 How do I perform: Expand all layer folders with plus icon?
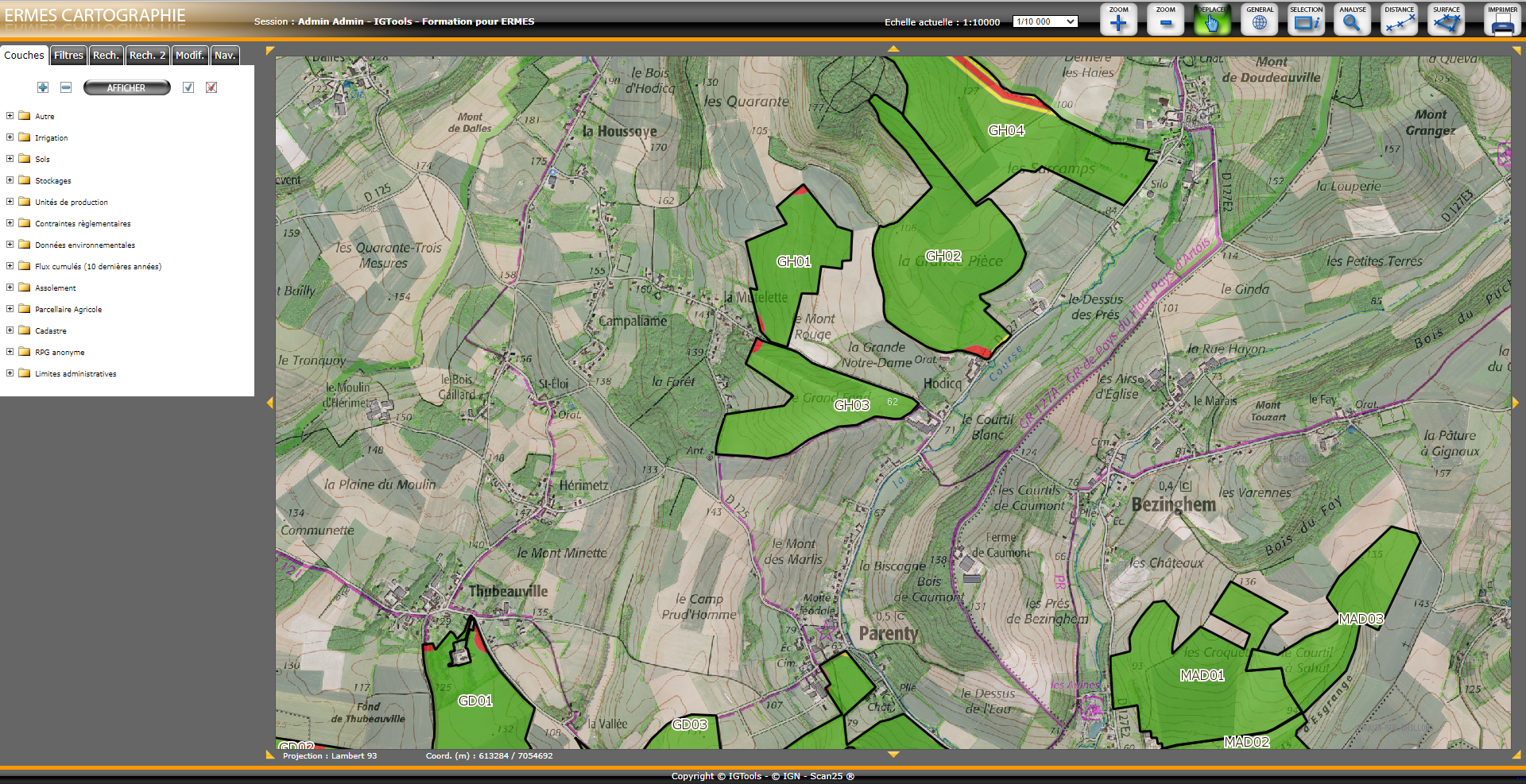click(x=43, y=87)
